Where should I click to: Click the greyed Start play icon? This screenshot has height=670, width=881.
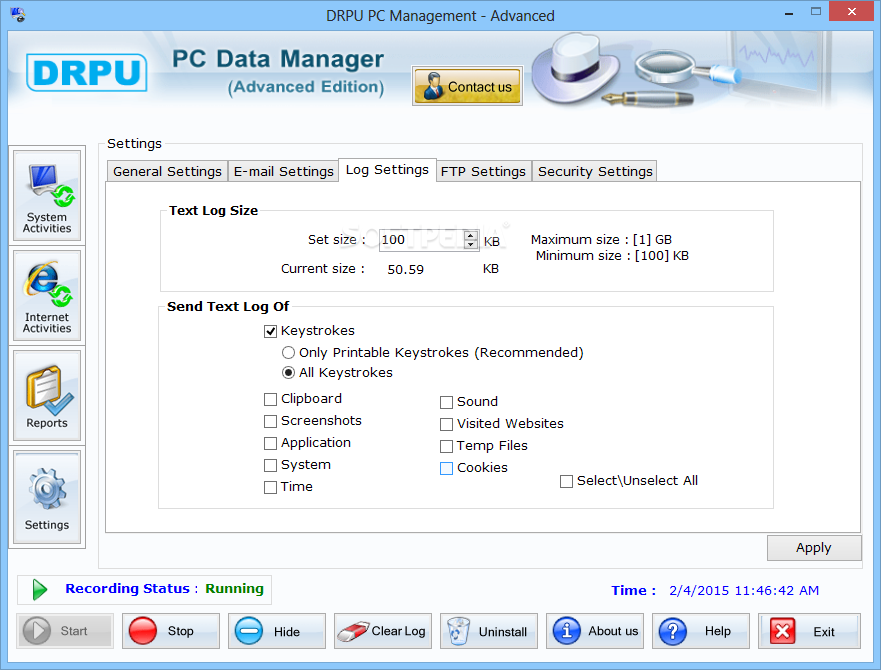37,631
